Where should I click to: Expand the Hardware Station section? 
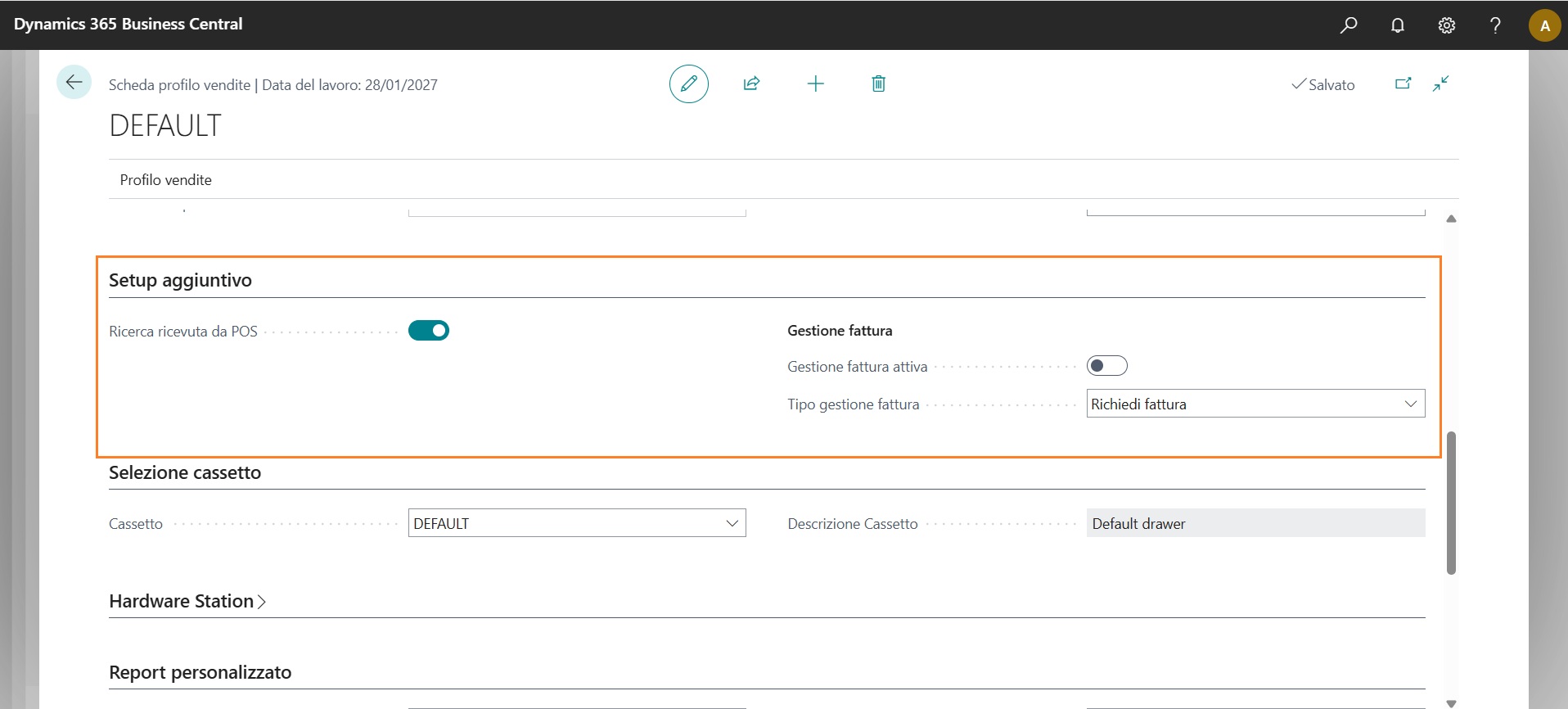(x=187, y=601)
